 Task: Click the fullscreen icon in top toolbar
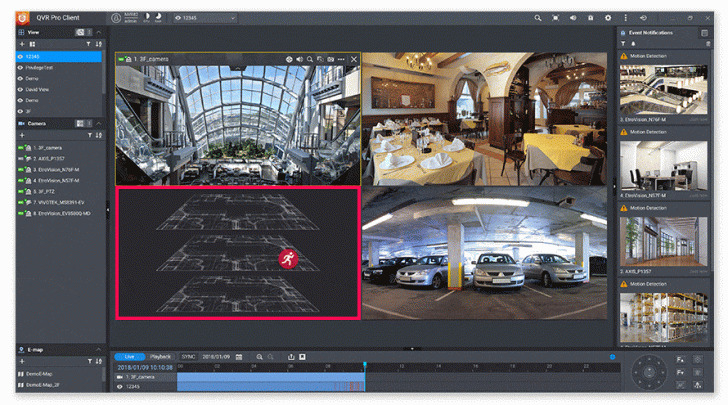[x=556, y=18]
